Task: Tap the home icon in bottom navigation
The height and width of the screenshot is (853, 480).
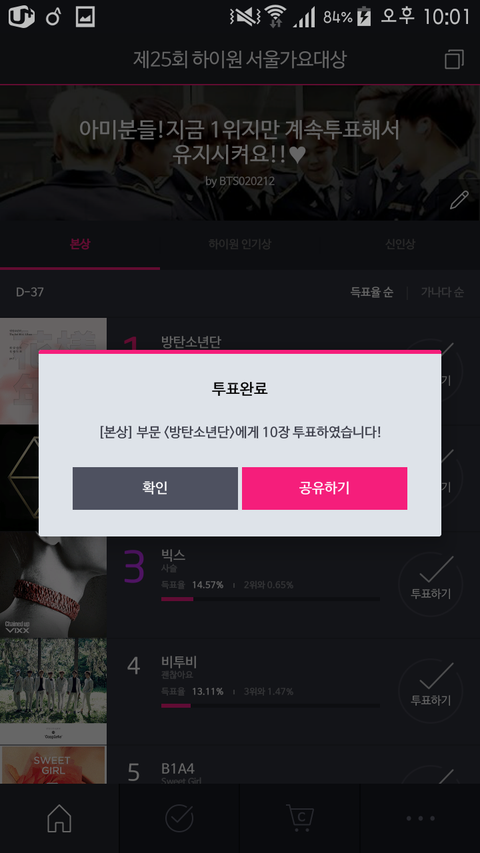Action: pyautogui.click(x=59, y=818)
